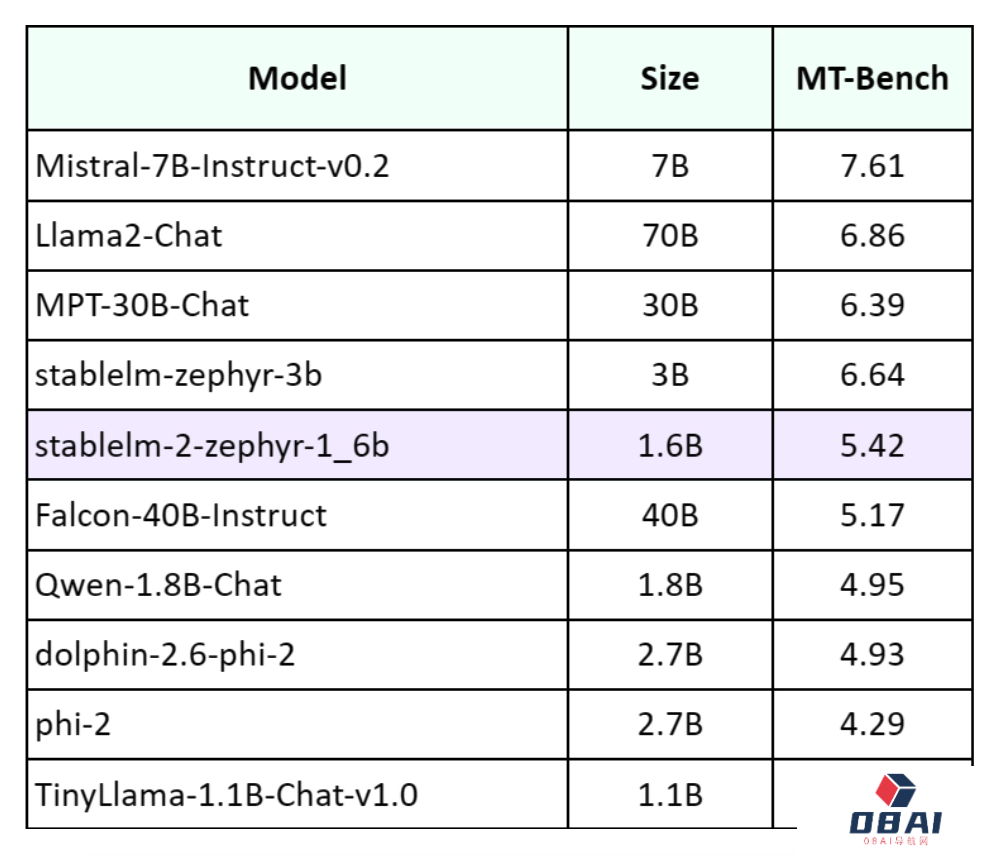The width and height of the screenshot is (1003, 856).
Task: Select the 1.6B size cell
Action: coord(669,445)
